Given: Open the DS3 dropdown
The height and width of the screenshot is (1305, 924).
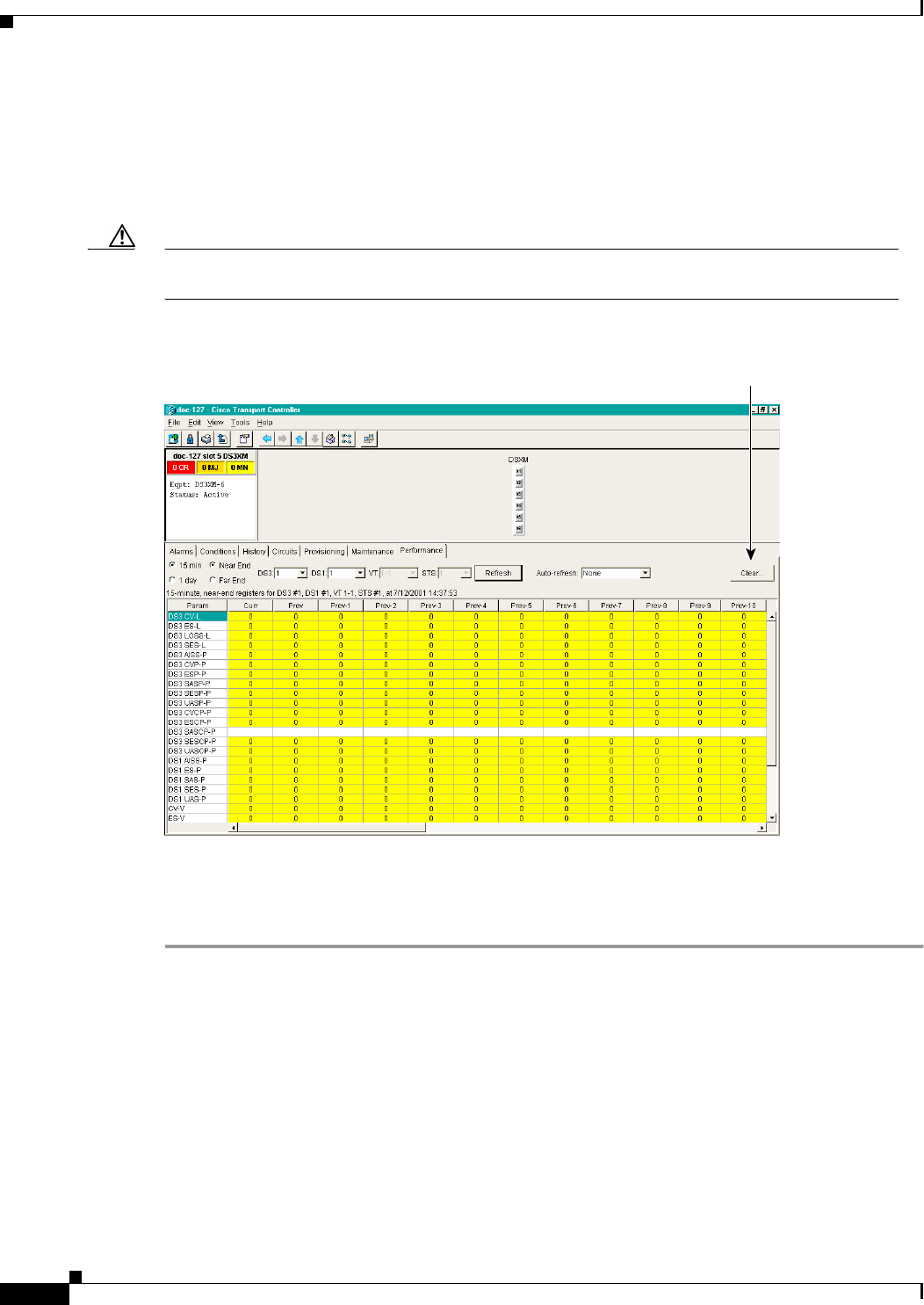Looking at the screenshot, I should (302, 573).
